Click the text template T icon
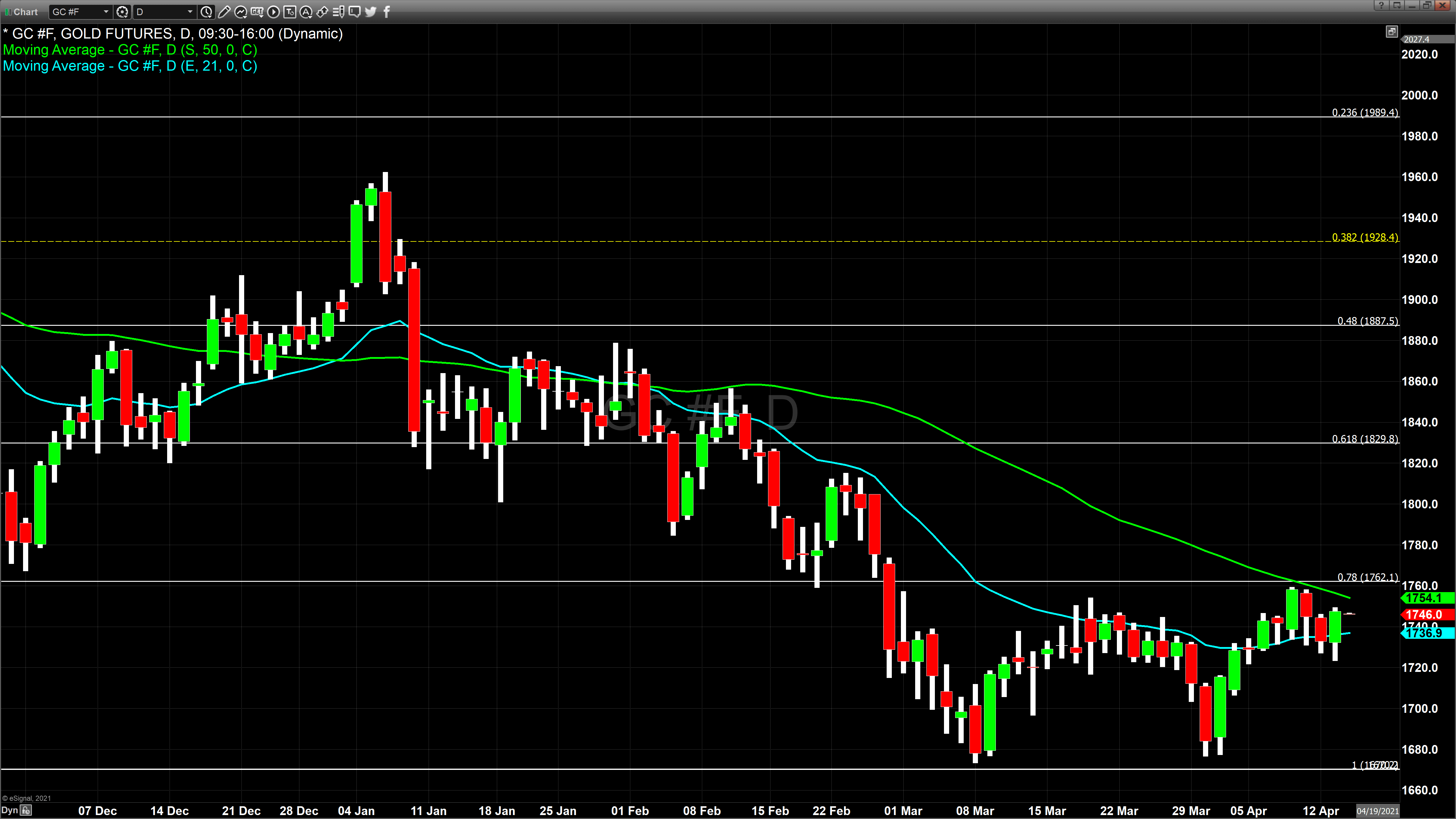Viewport: 1456px width, 819px height. click(x=289, y=11)
